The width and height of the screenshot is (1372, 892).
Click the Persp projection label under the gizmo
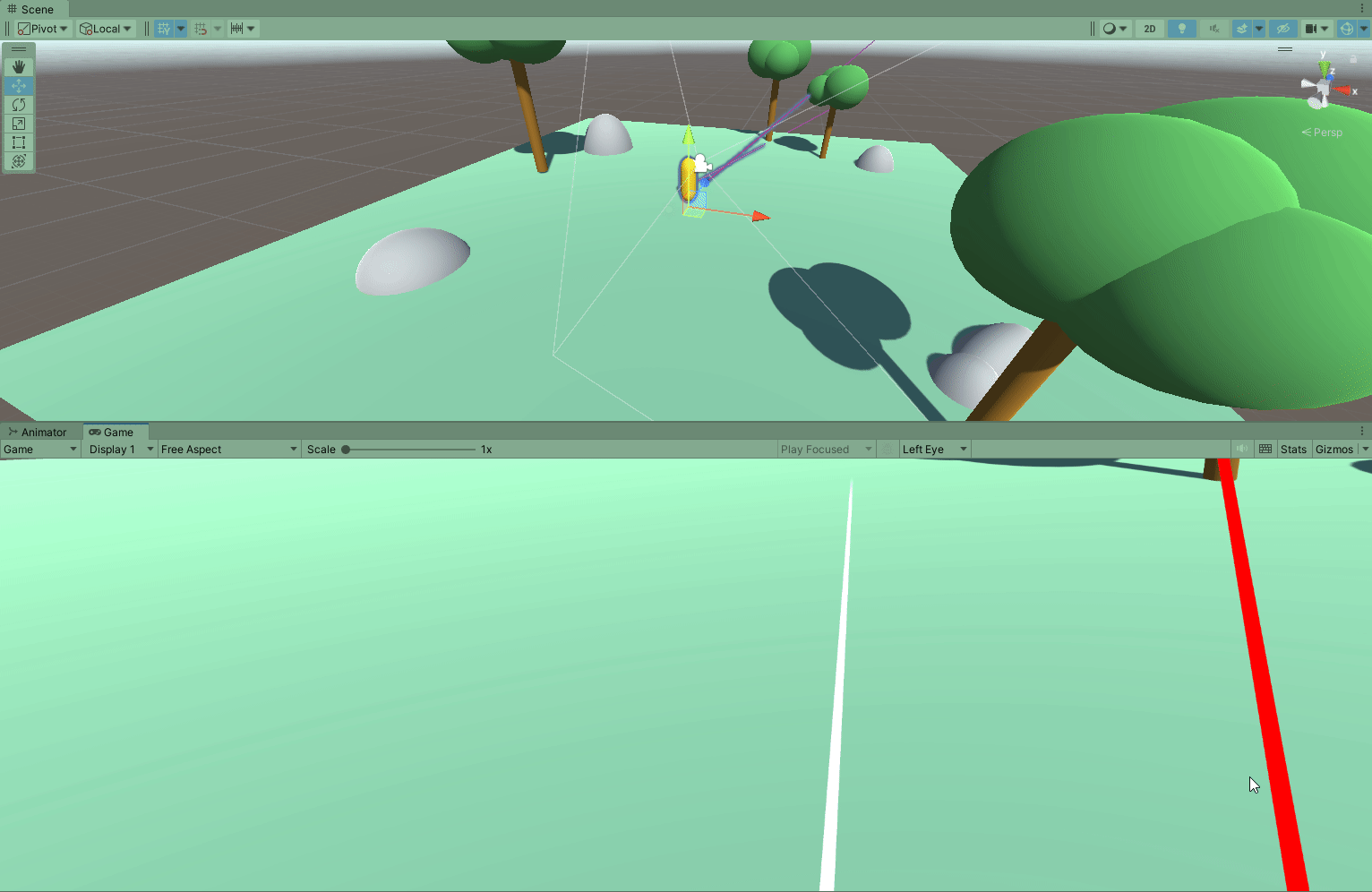click(1323, 133)
